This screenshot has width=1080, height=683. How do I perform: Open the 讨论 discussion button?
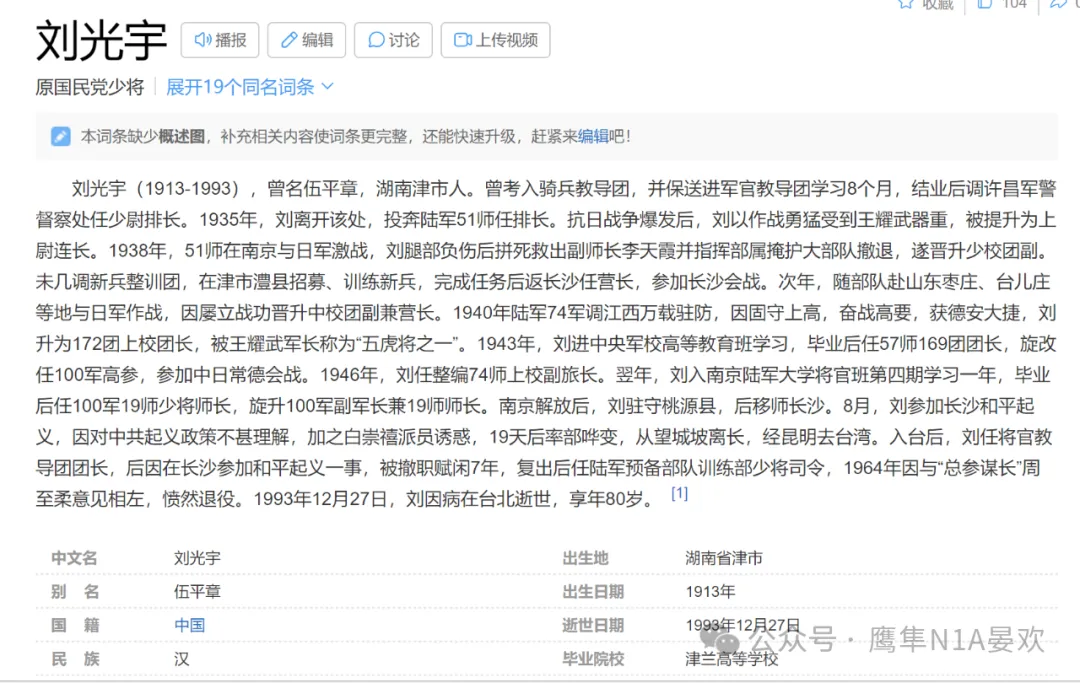click(393, 40)
